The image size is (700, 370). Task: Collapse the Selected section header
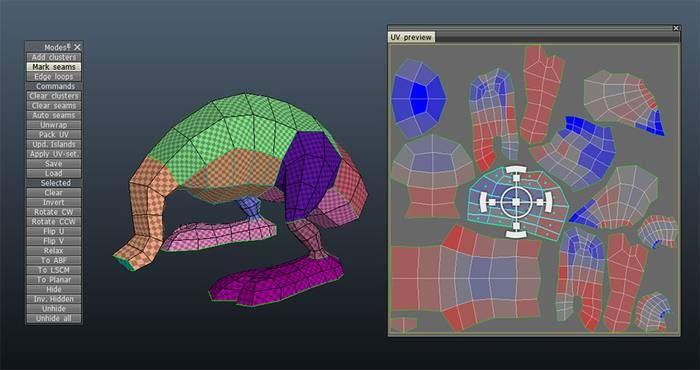[x=54, y=183]
